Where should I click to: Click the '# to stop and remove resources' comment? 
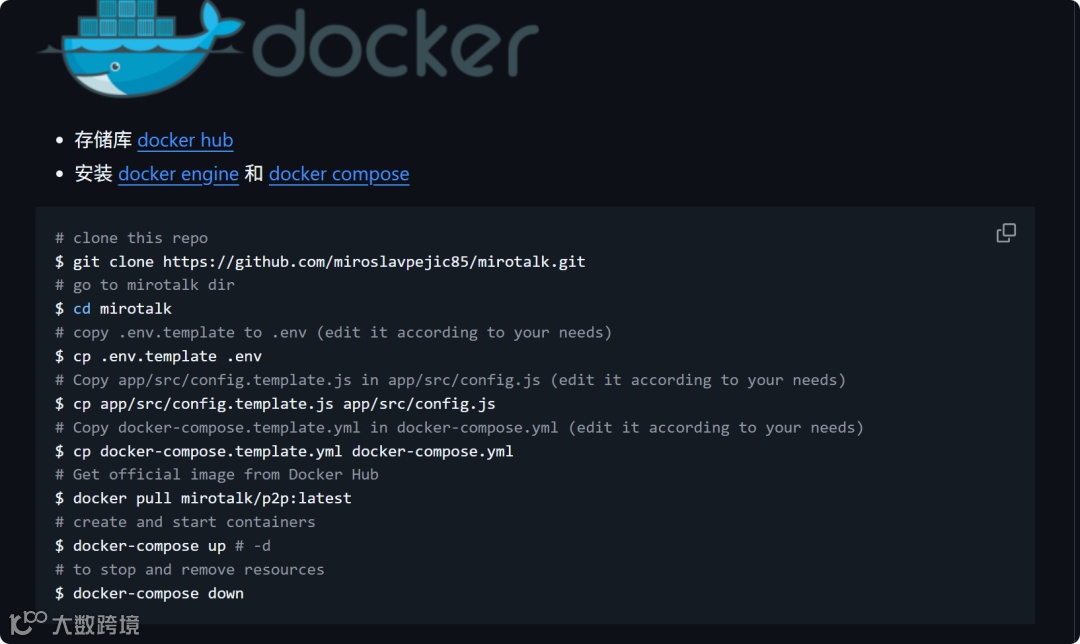point(189,570)
